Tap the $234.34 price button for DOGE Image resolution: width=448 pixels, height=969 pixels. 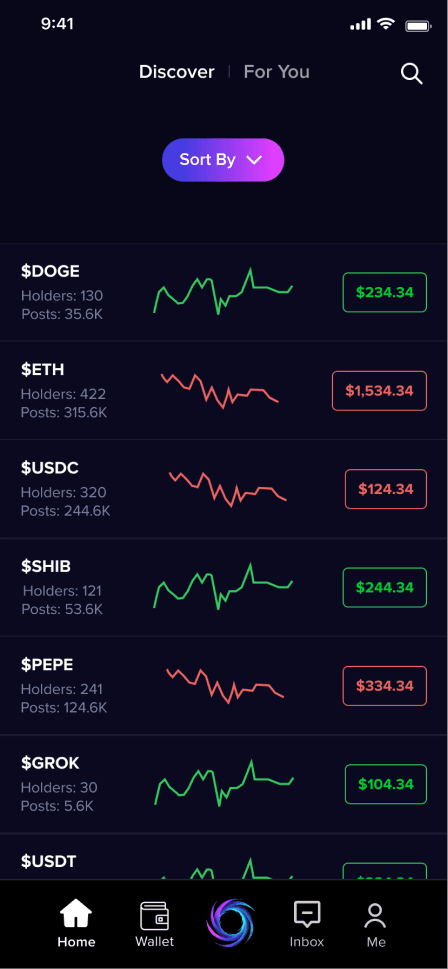pyautogui.click(x=385, y=292)
